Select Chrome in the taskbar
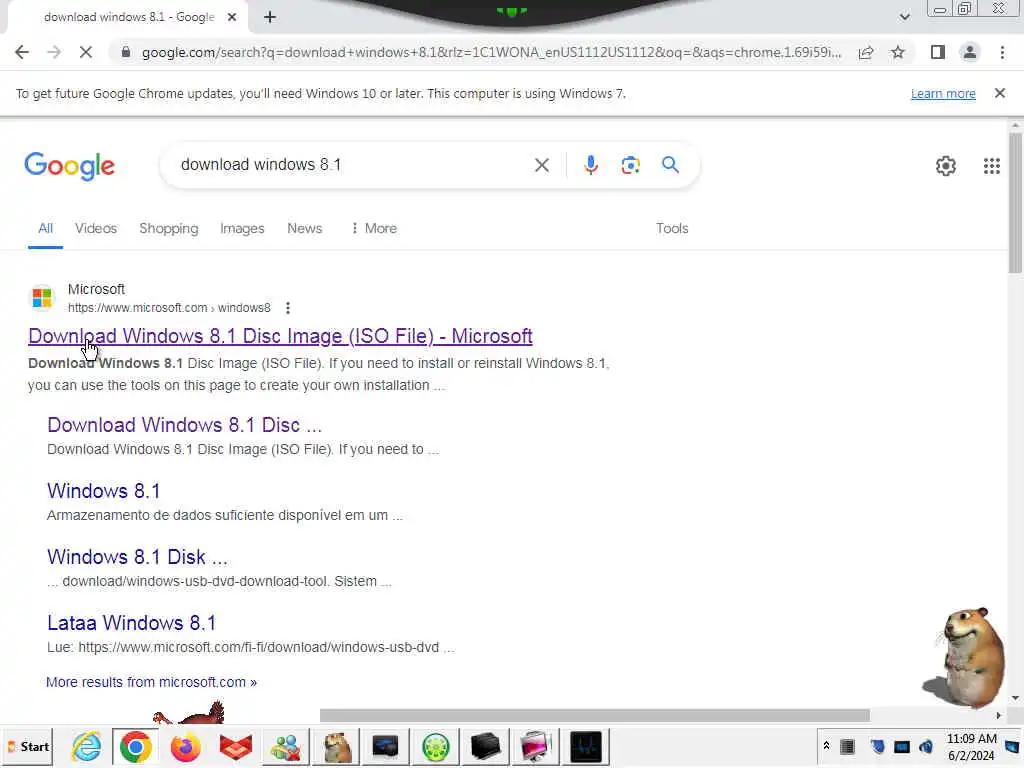This screenshot has height=768, width=1024. [136, 746]
